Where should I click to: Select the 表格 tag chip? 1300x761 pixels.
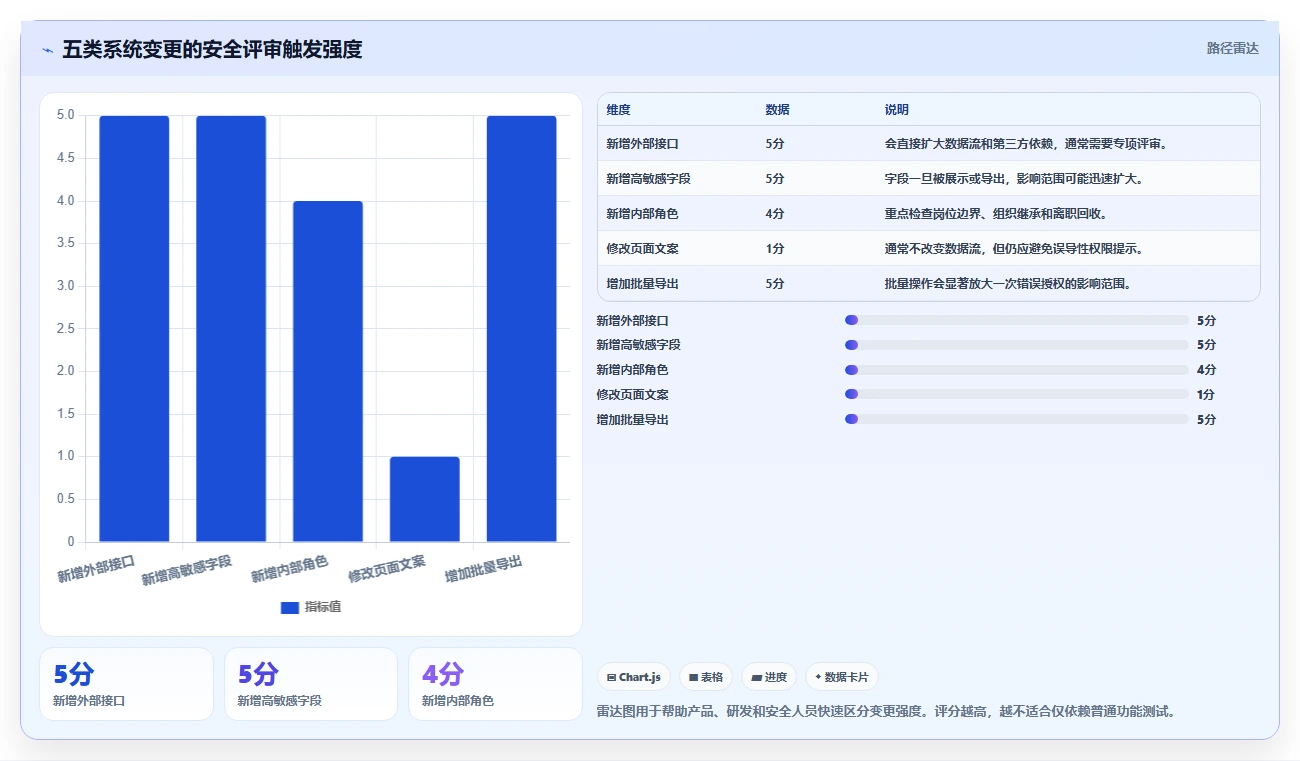(706, 677)
